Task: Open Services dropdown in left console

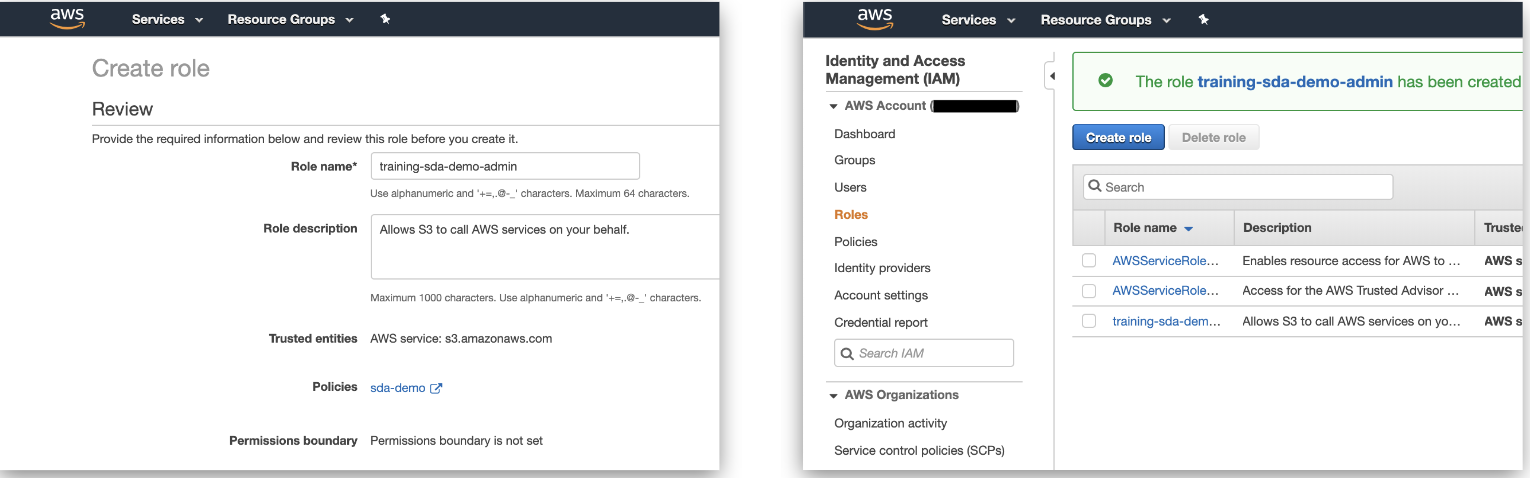Action: [x=167, y=19]
